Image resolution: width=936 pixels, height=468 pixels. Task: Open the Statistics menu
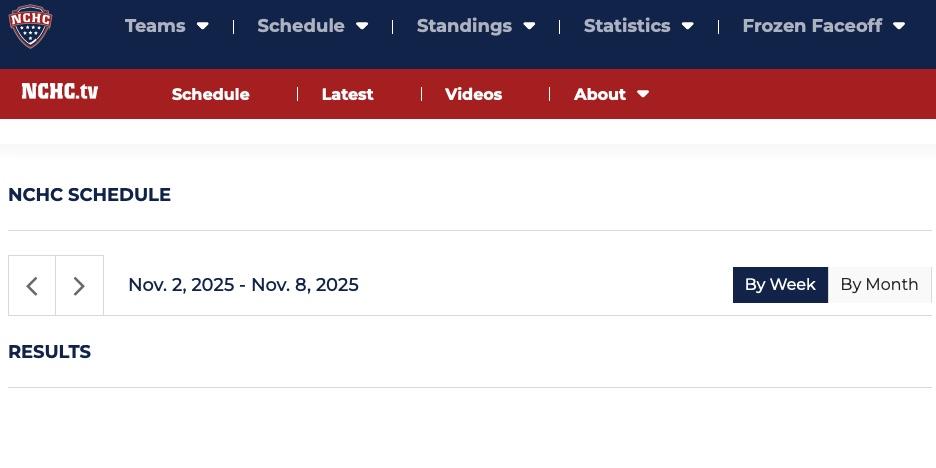coord(627,26)
